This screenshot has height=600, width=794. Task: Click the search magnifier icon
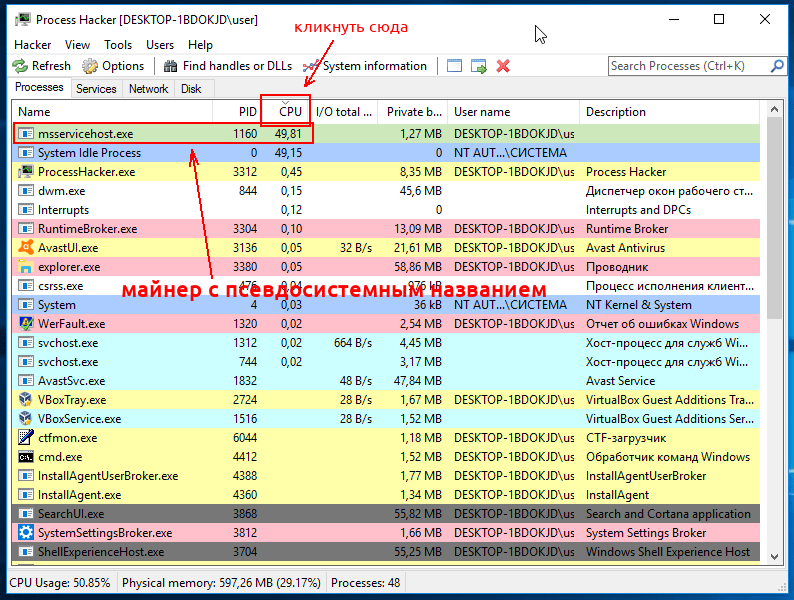[777, 66]
